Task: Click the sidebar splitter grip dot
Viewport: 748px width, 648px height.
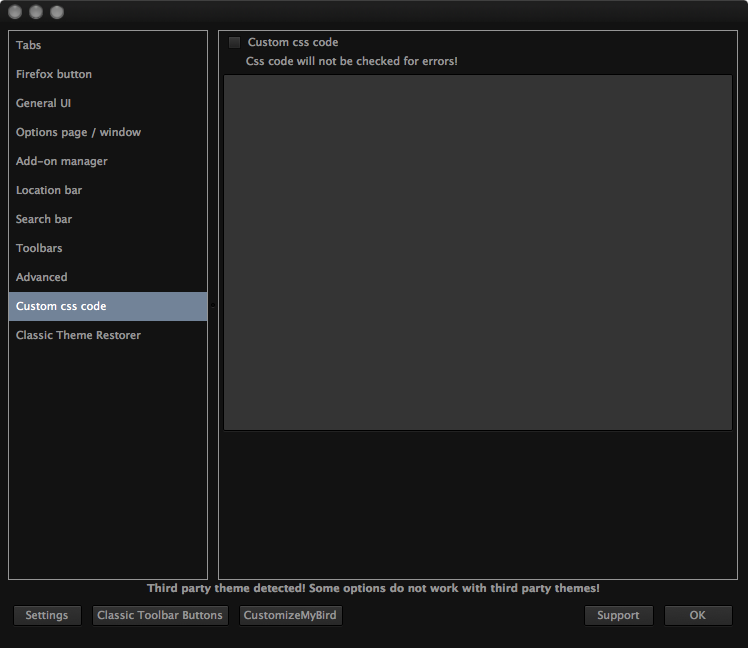Action: tap(213, 305)
